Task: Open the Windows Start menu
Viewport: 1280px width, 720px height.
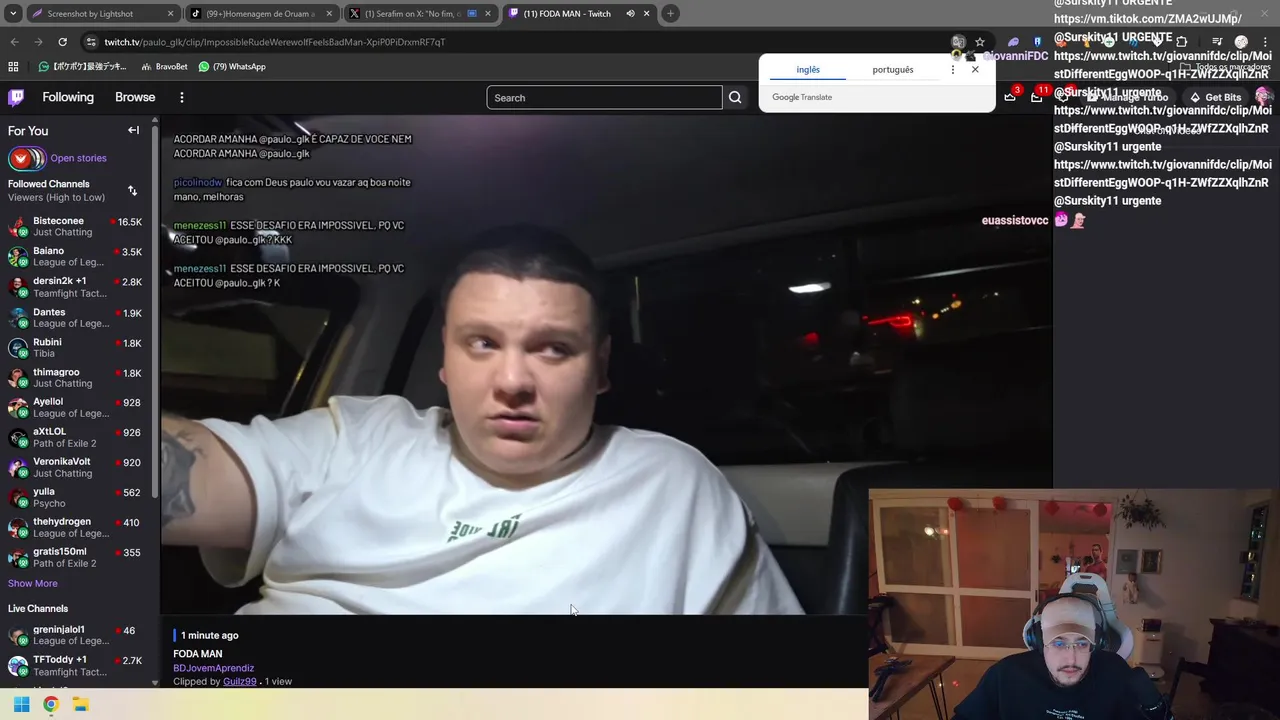Action: tap(21, 704)
